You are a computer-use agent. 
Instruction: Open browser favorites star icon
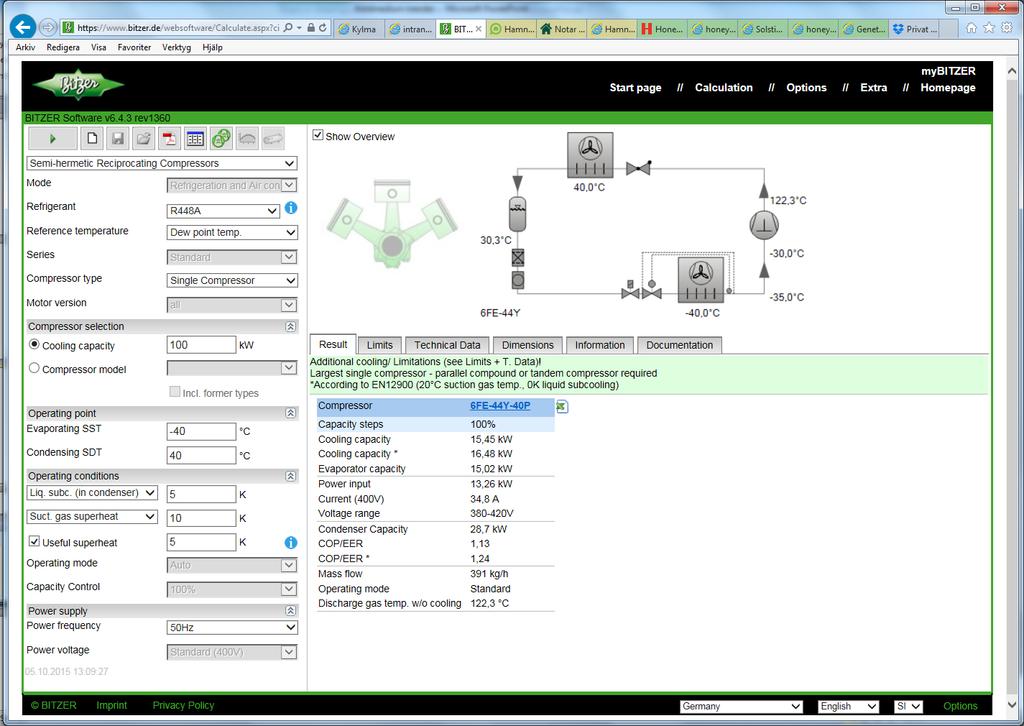[989, 27]
